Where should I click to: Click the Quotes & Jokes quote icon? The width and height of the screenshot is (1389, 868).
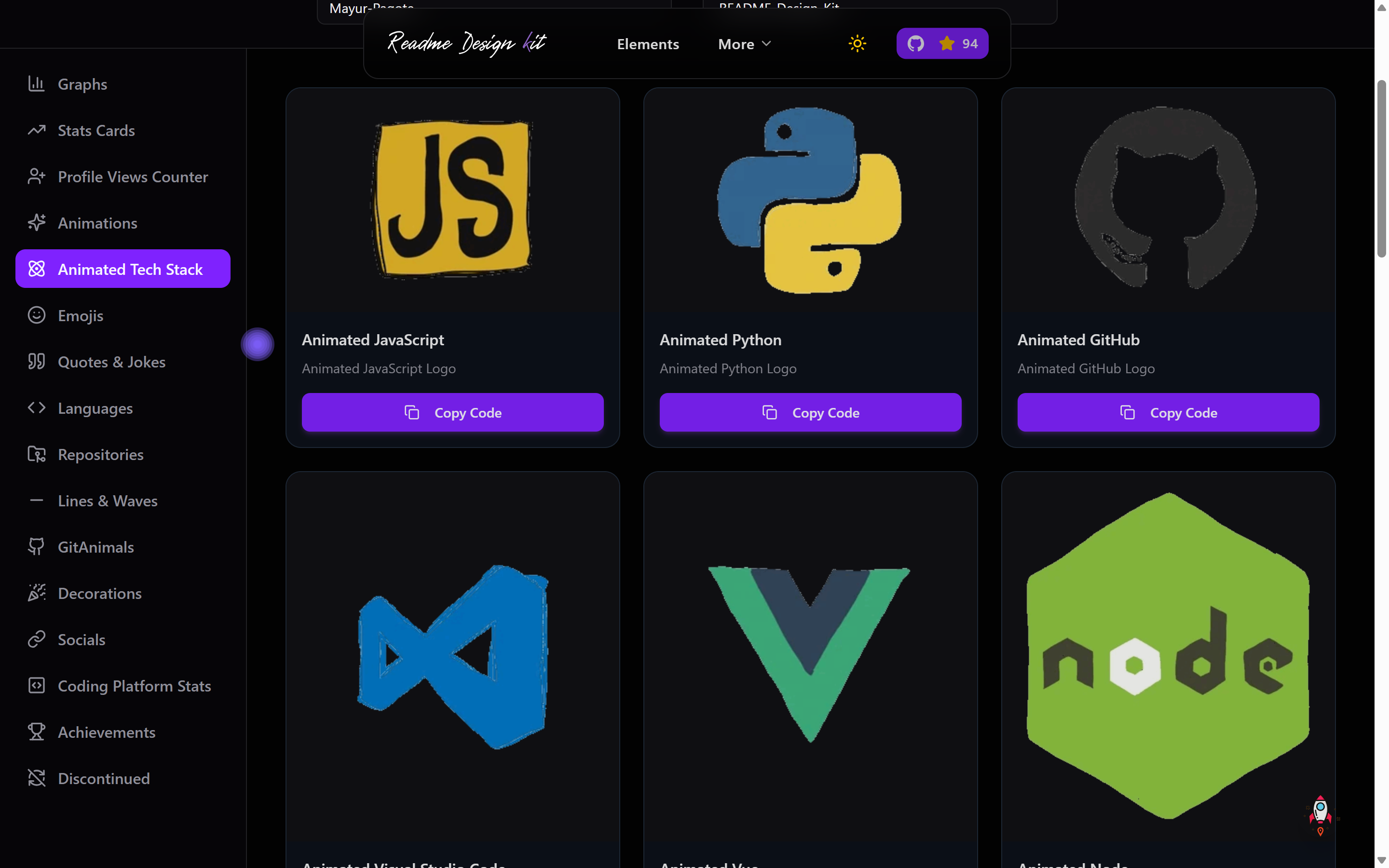(x=36, y=362)
